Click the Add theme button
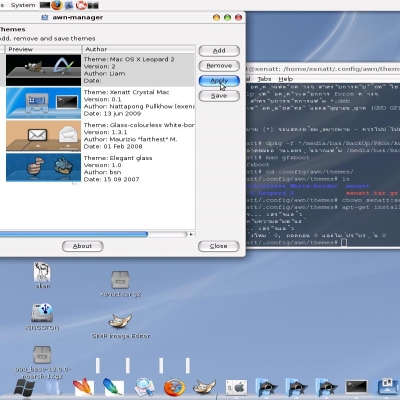The width and height of the screenshot is (400, 400). 219,51
